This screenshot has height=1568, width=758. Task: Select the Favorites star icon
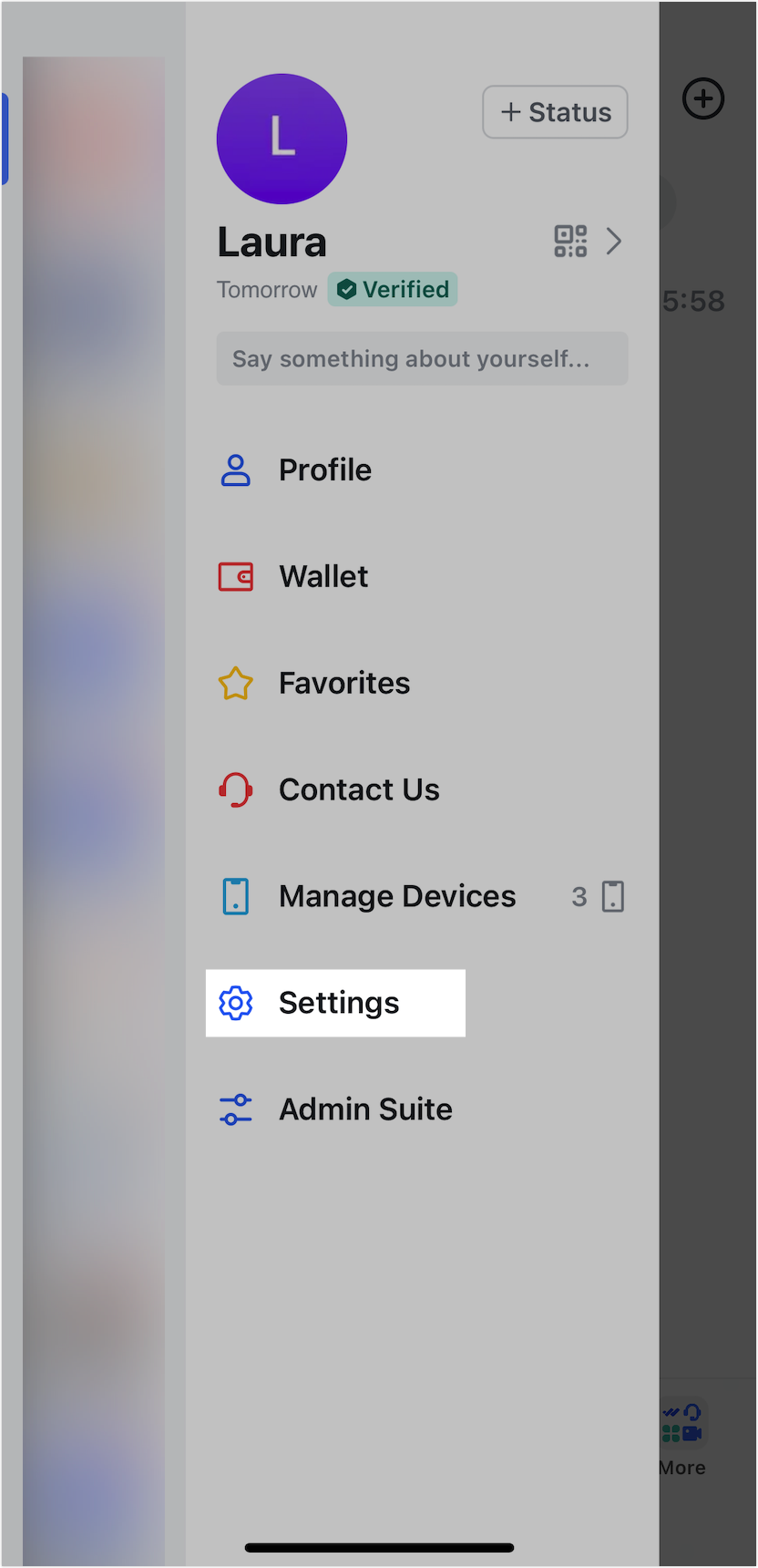pyautogui.click(x=236, y=683)
